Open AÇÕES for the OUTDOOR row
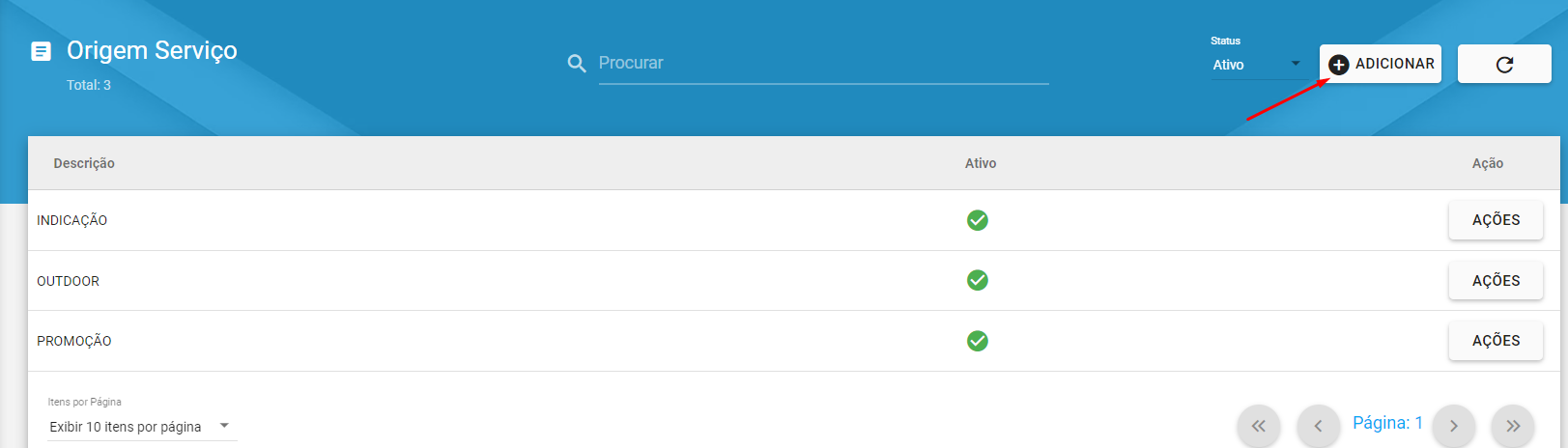 (1496, 281)
